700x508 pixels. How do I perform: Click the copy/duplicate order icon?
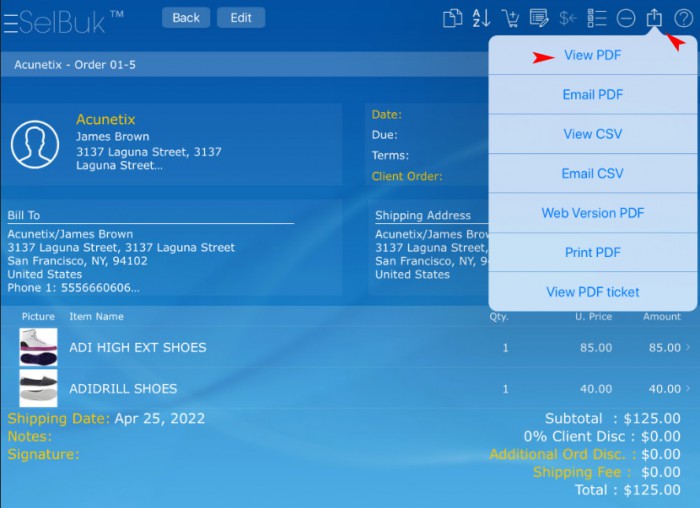point(453,18)
